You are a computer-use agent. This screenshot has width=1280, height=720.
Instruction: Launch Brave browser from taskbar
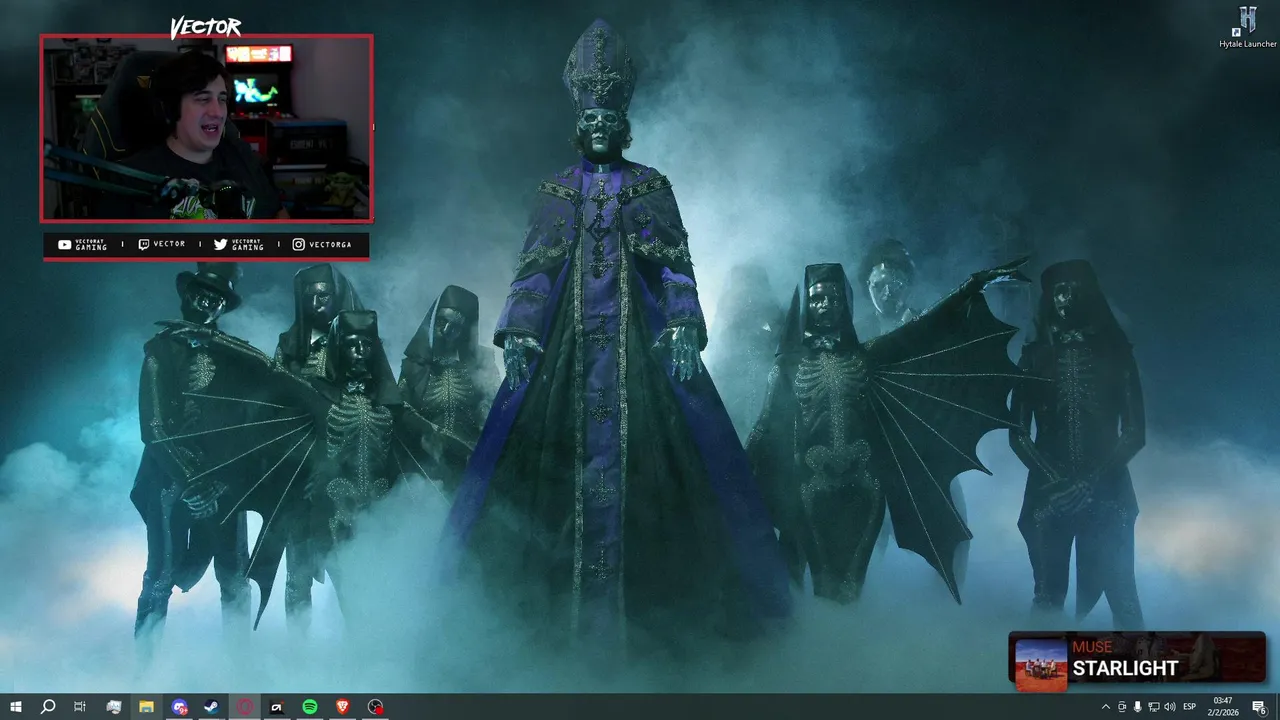(343, 707)
